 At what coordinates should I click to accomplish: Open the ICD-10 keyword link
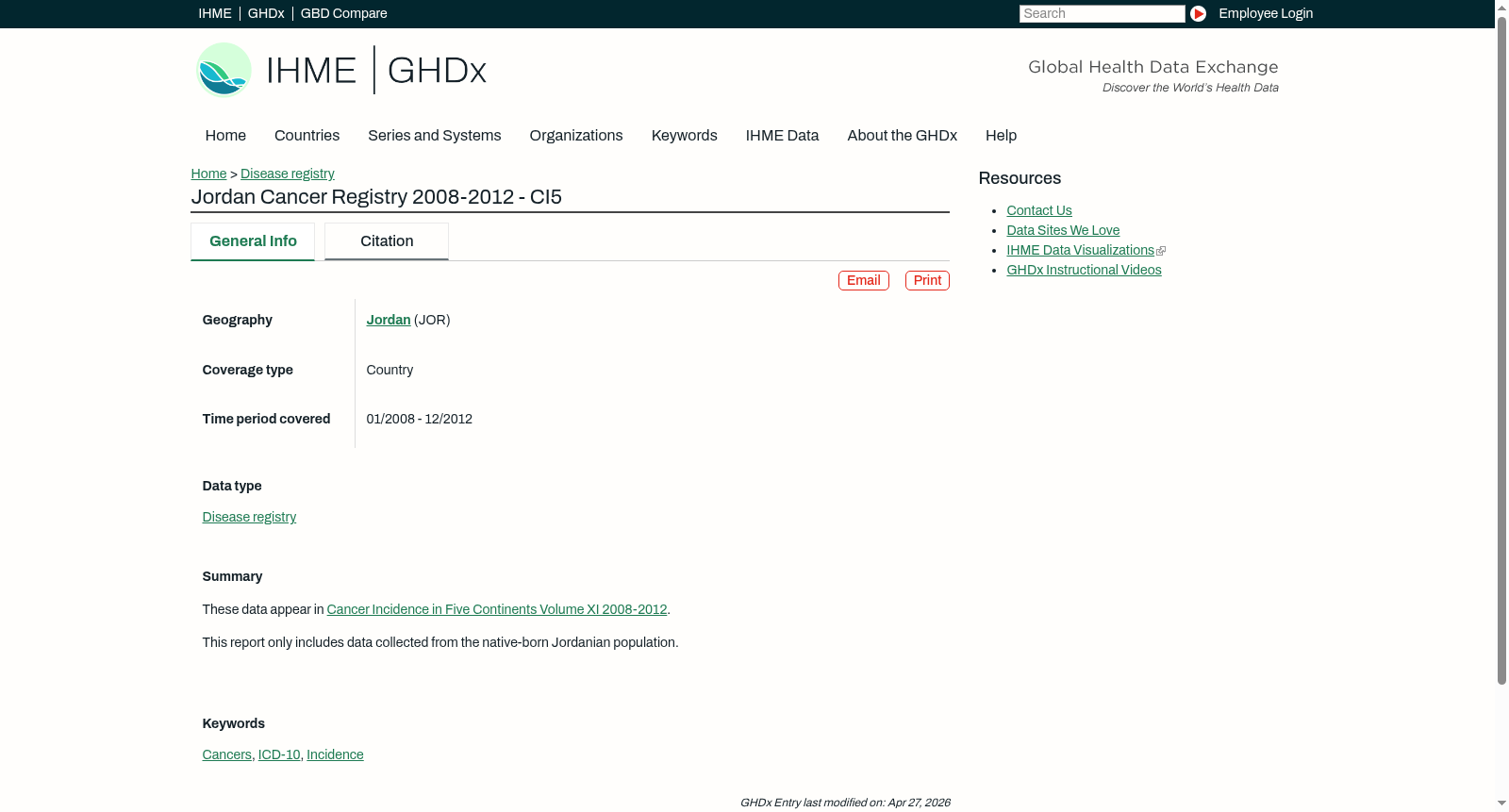click(279, 755)
